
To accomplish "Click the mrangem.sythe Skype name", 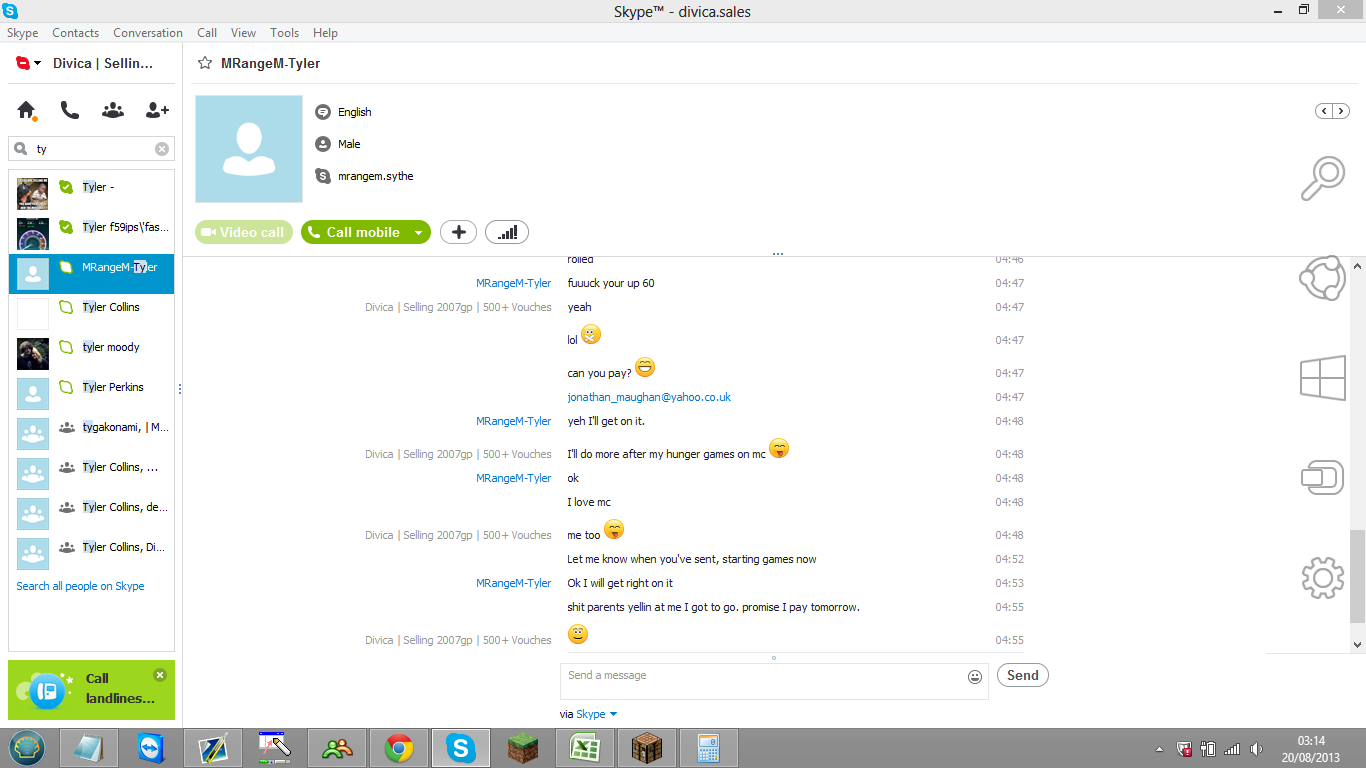I will [x=375, y=176].
